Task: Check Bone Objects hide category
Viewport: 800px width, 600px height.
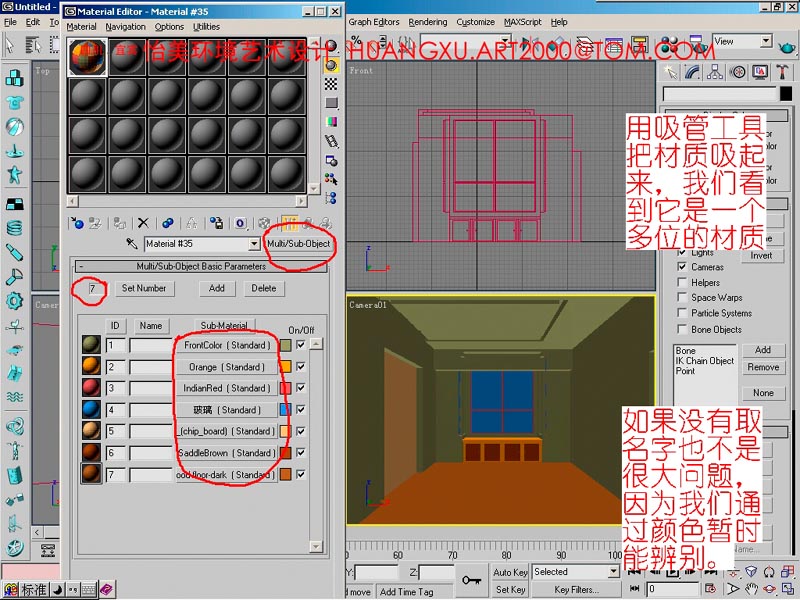Action: pyautogui.click(x=682, y=329)
